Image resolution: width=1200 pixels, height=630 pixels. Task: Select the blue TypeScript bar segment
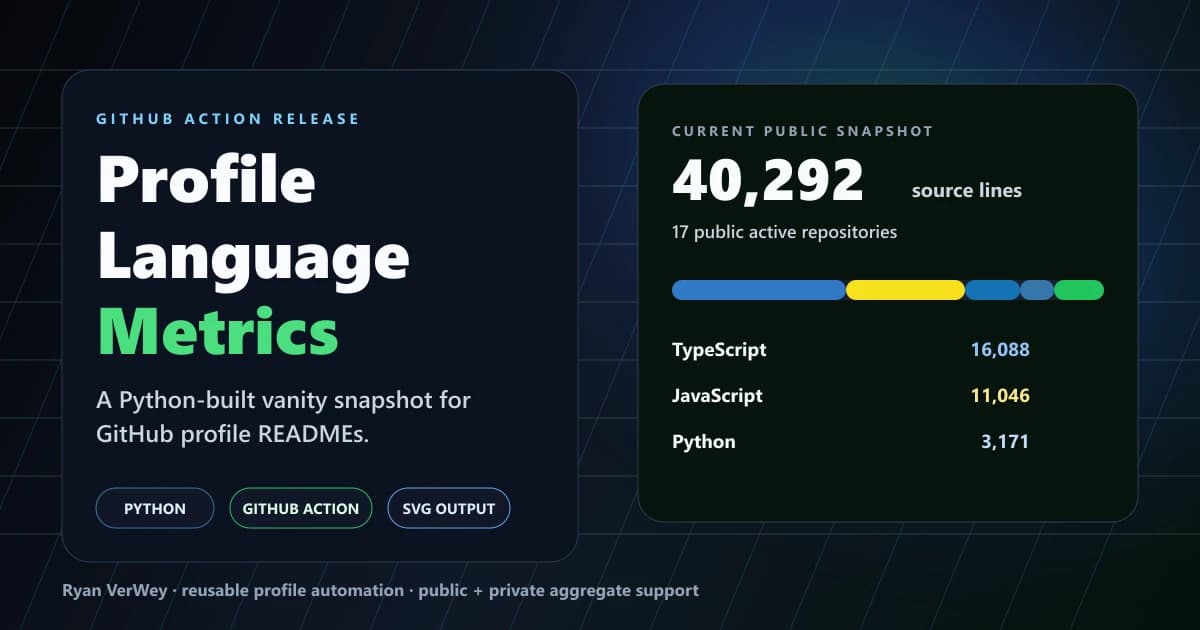click(x=758, y=290)
